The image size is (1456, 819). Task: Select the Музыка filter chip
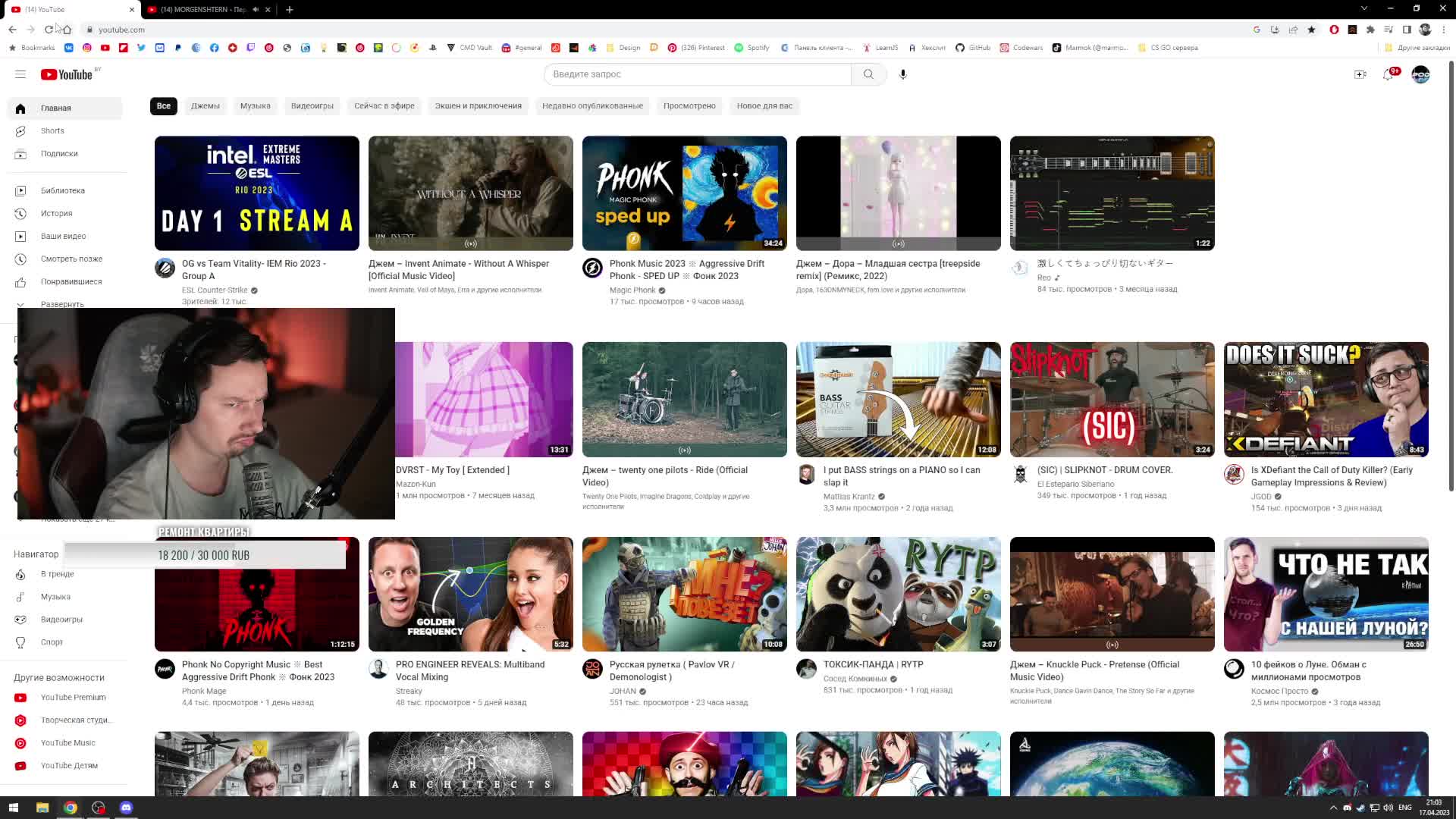point(256,106)
